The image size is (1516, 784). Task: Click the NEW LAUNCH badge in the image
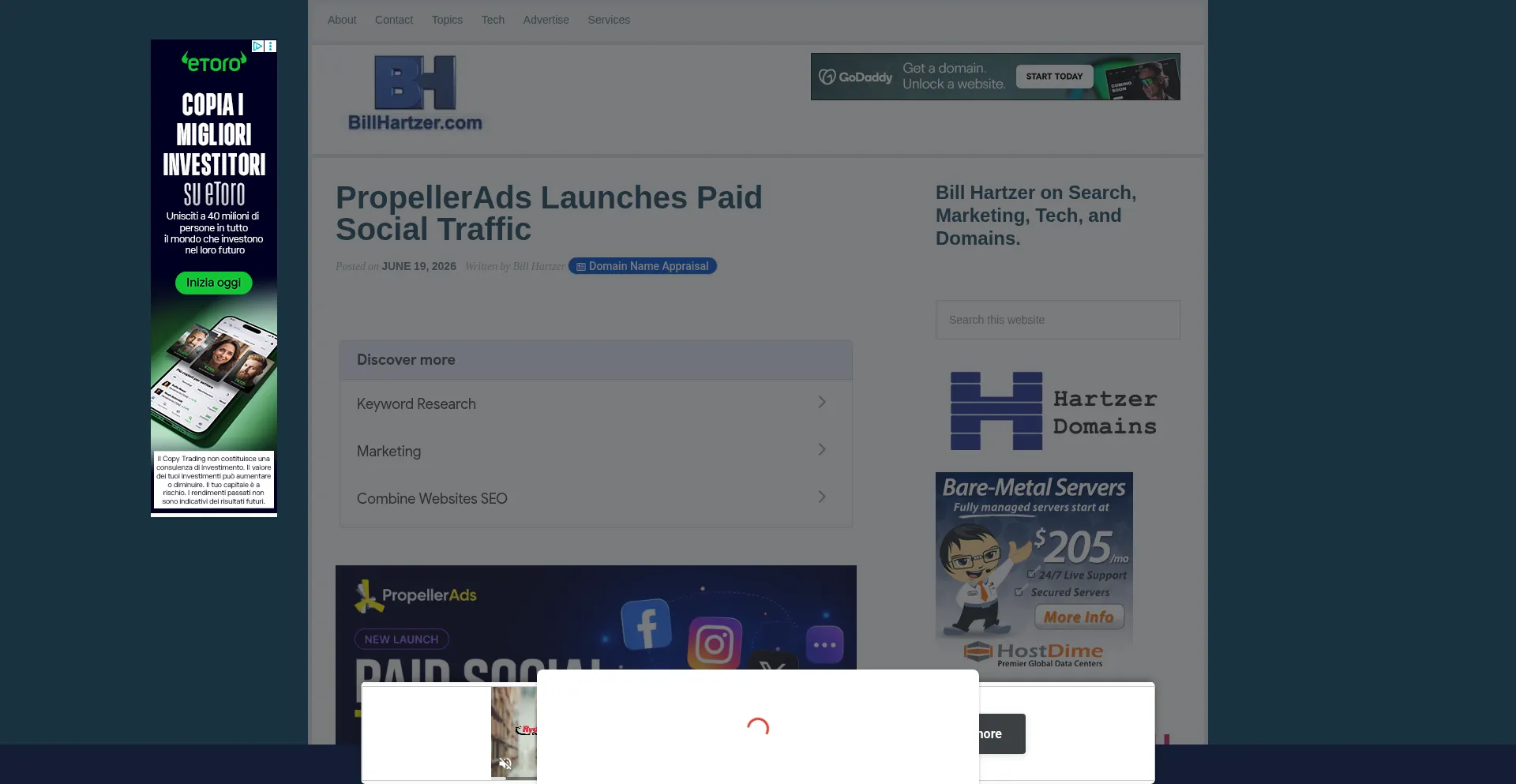(x=401, y=640)
